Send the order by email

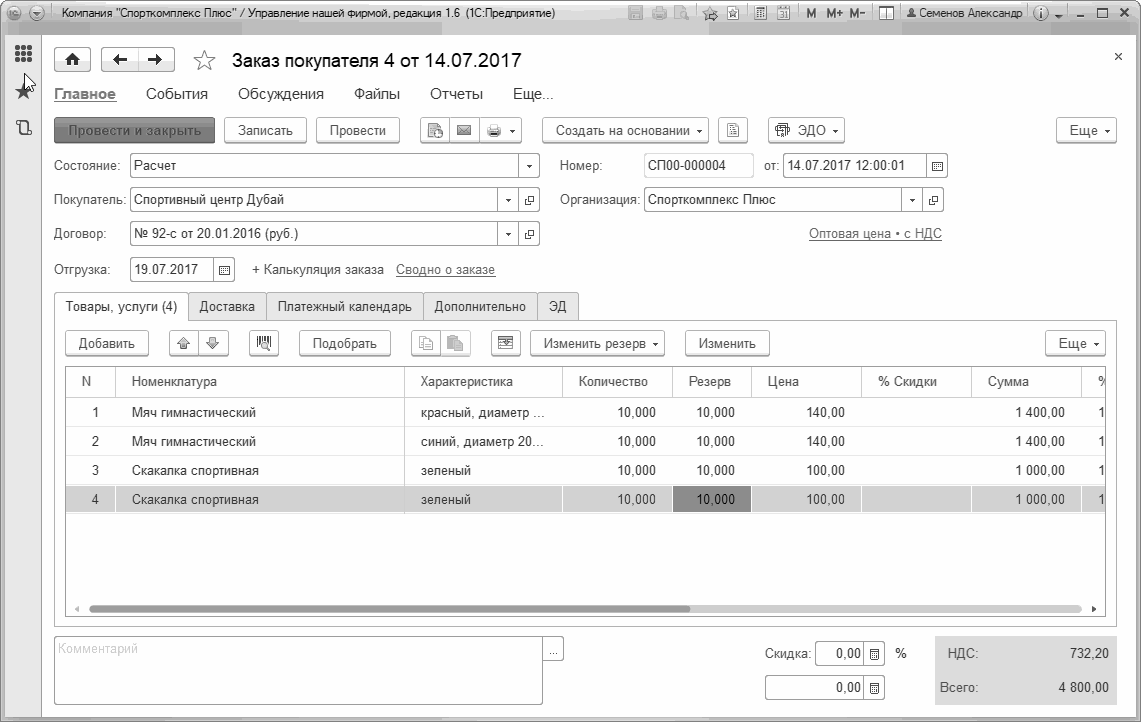point(464,131)
